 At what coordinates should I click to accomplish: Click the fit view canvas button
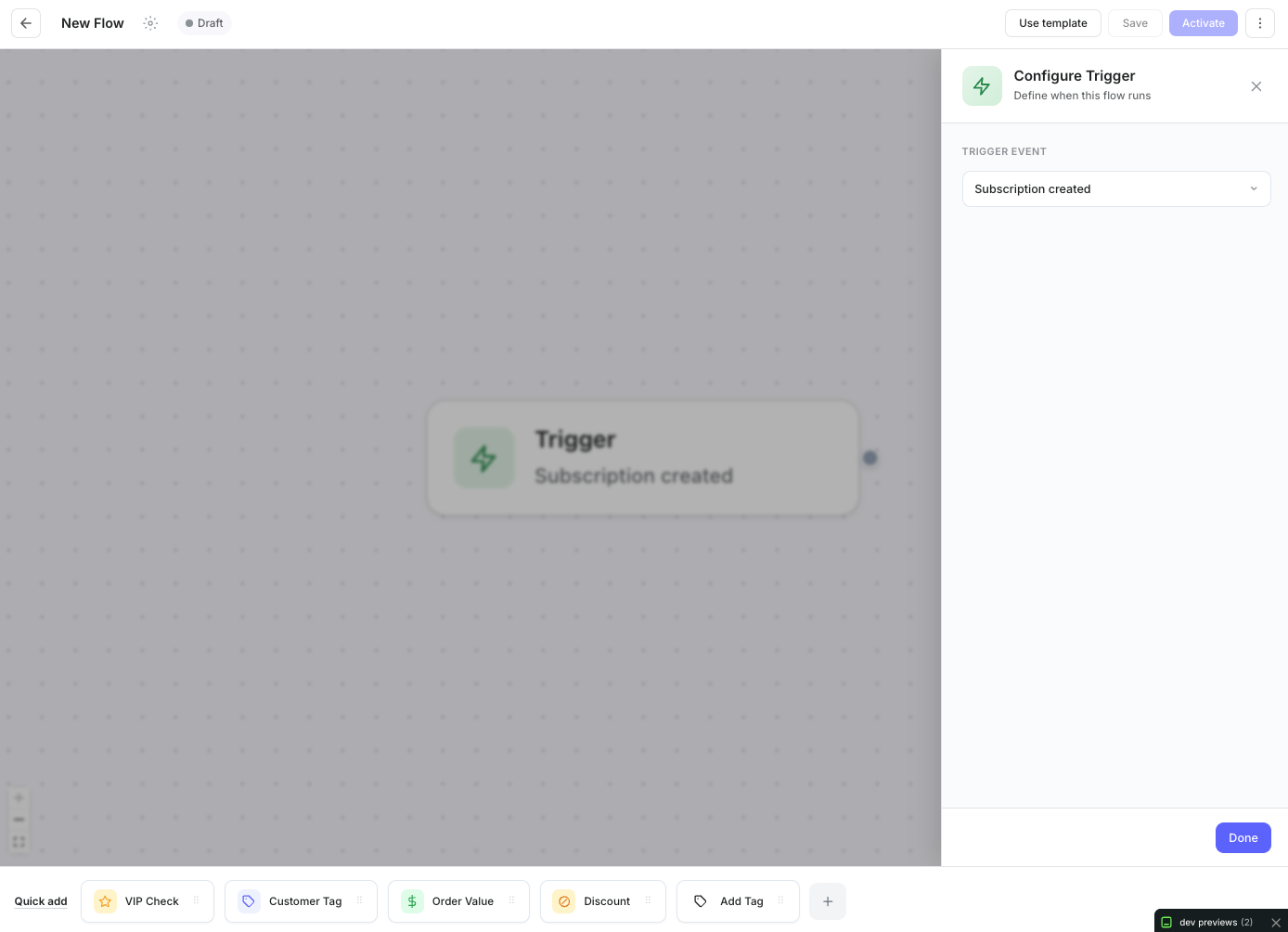19,842
